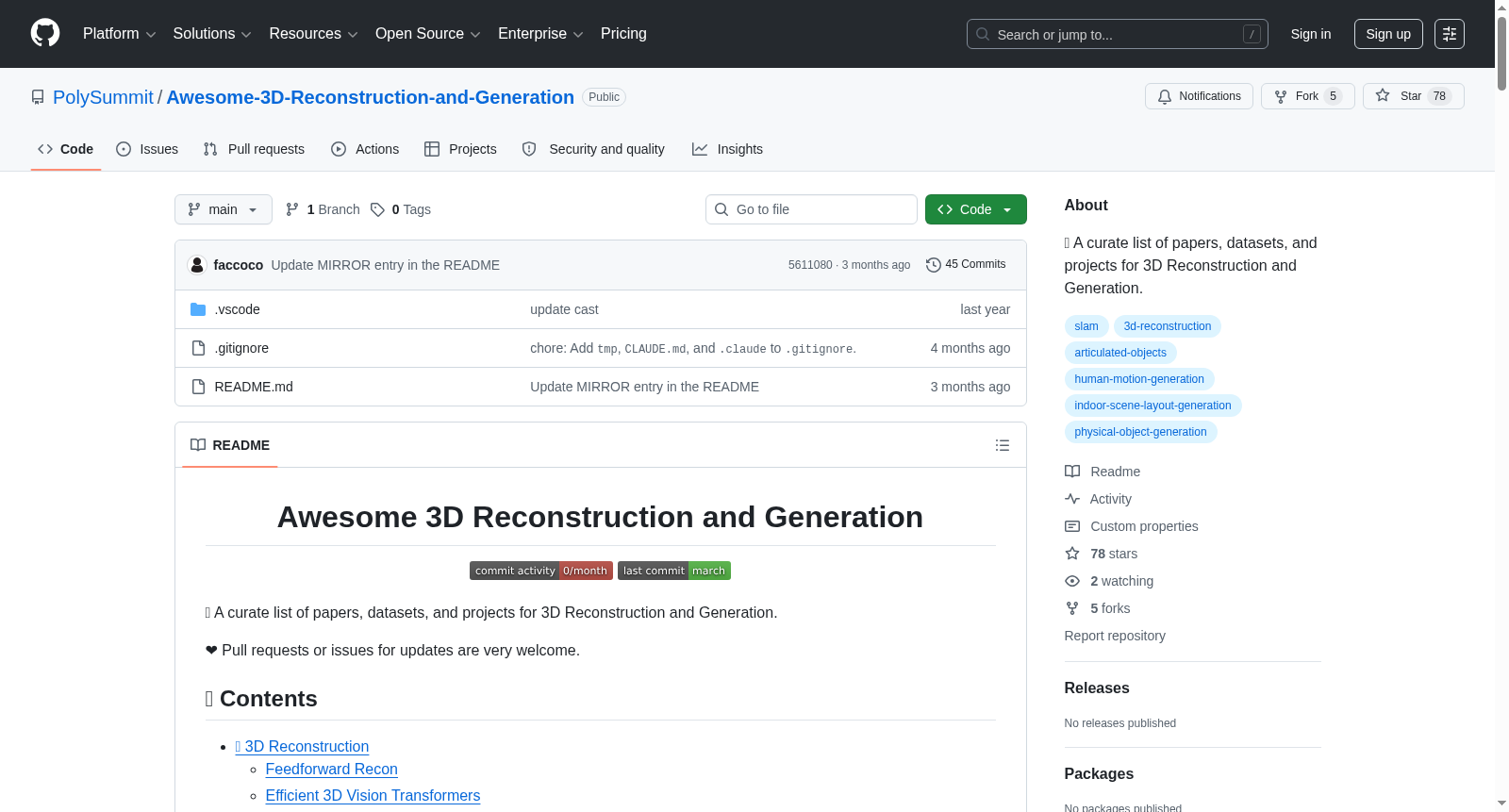
Task: Click the physical-object-generation topic tag
Action: point(1140,432)
